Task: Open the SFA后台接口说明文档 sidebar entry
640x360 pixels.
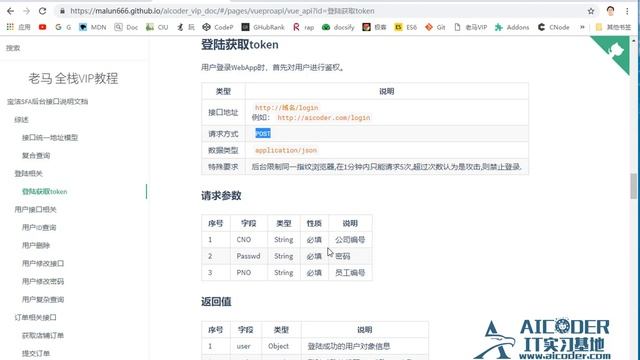Action: (x=47, y=101)
